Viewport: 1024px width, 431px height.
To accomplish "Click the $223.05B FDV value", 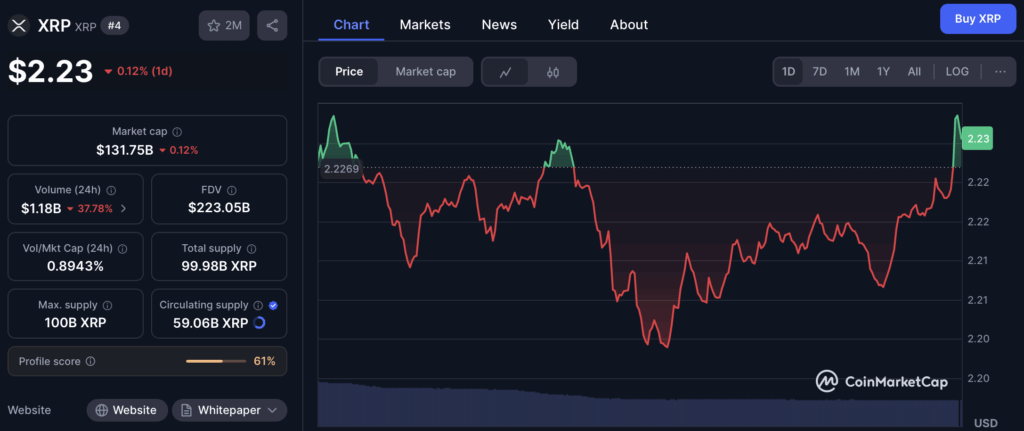I will click(x=219, y=208).
